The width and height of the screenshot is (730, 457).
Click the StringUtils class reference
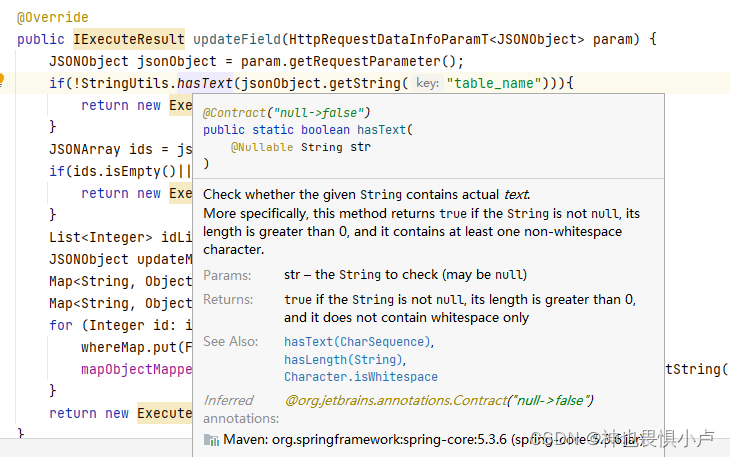tap(124, 83)
